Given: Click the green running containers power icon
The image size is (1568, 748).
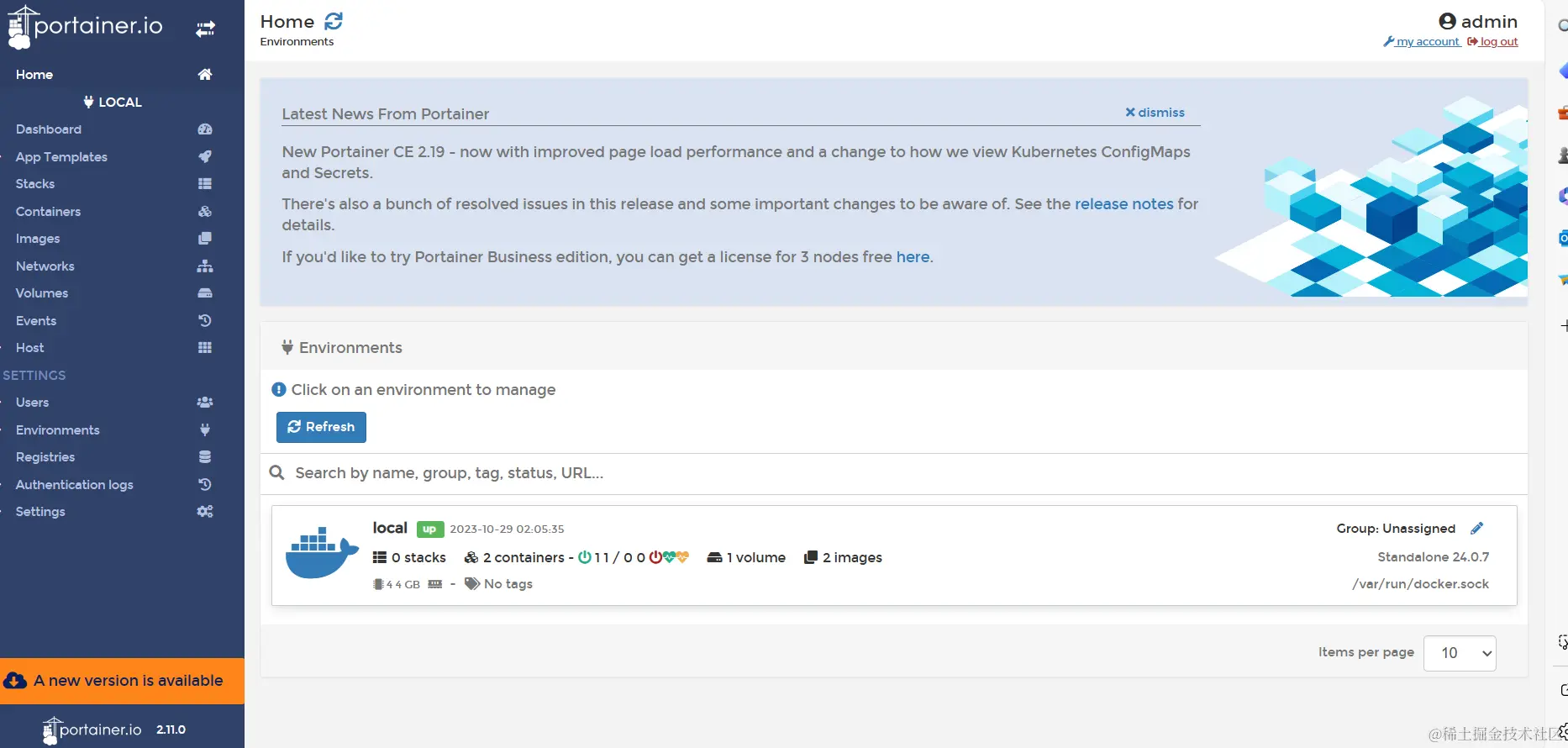Looking at the screenshot, I should coord(585,557).
